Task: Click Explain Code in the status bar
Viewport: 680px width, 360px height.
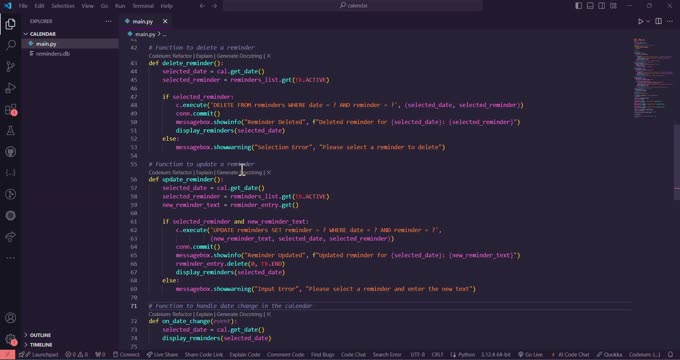Action: (x=245, y=355)
